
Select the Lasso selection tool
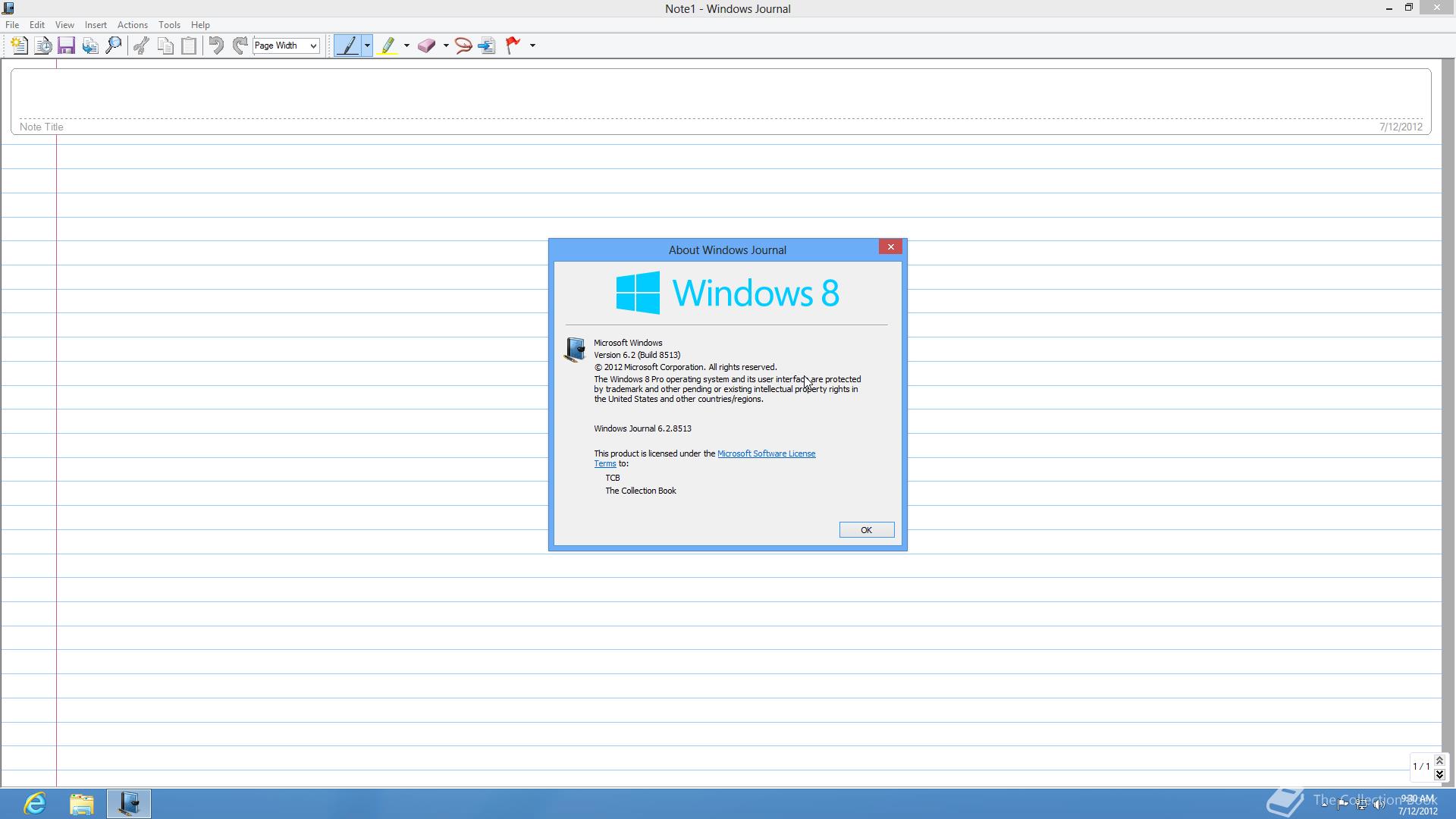pyautogui.click(x=463, y=45)
